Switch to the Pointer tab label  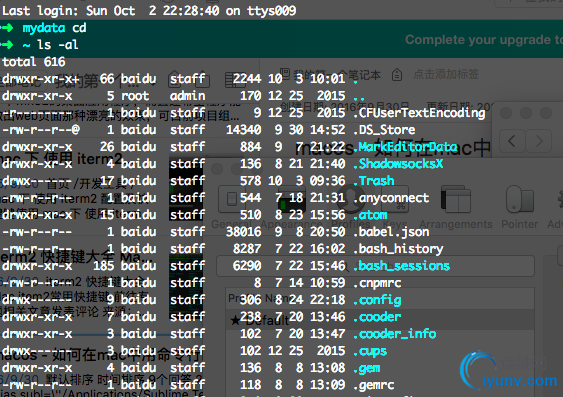click(520, 224)
